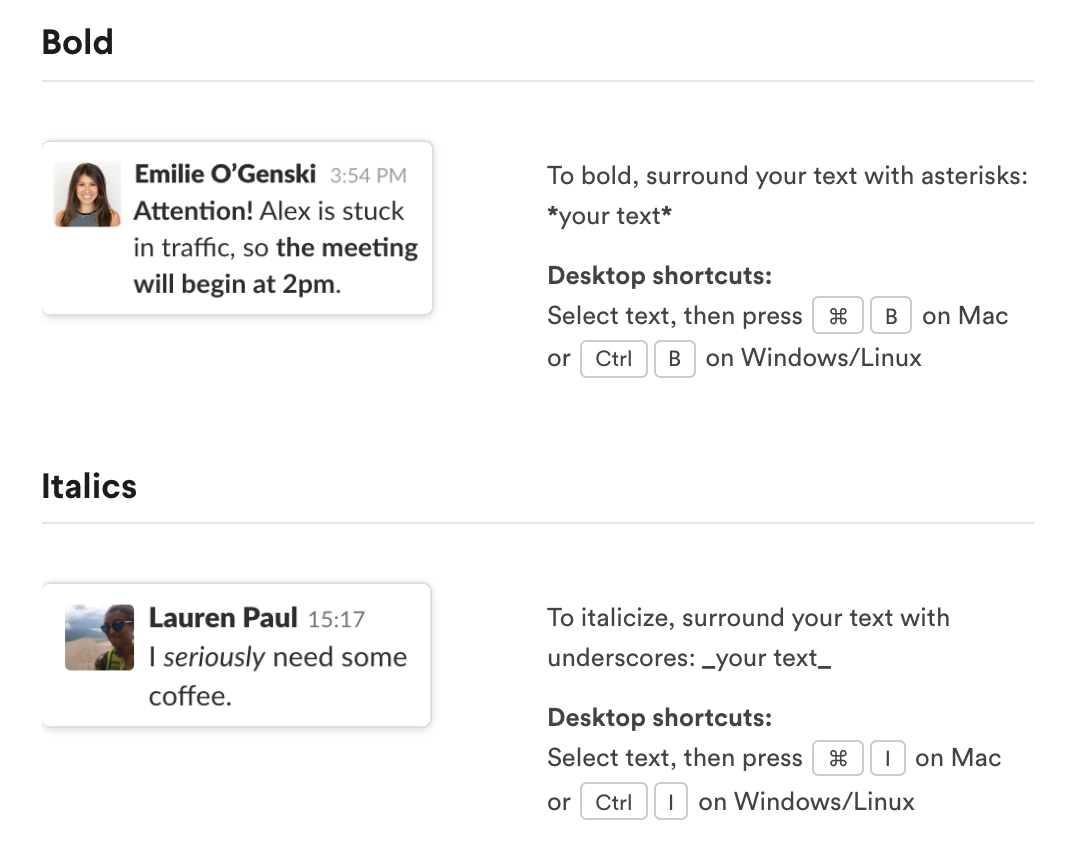Click the Italics section heading

pos(89,486)
